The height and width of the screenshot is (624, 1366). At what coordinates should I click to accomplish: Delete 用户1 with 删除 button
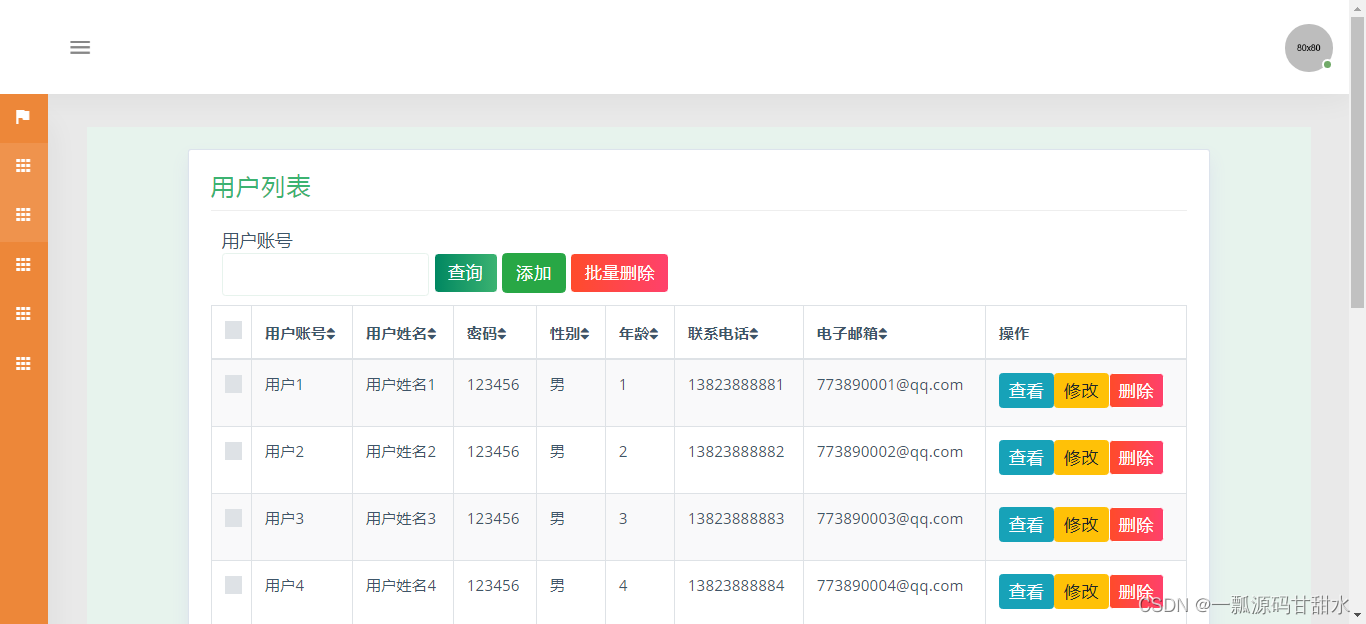point(1136,391)
